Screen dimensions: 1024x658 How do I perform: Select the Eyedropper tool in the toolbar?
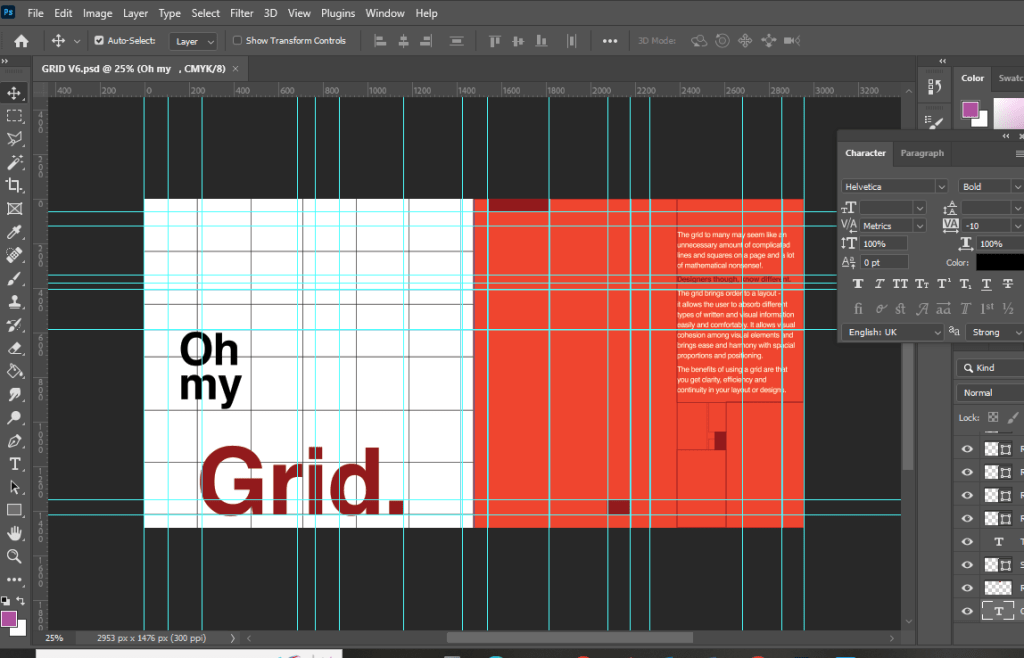[14, 232]
